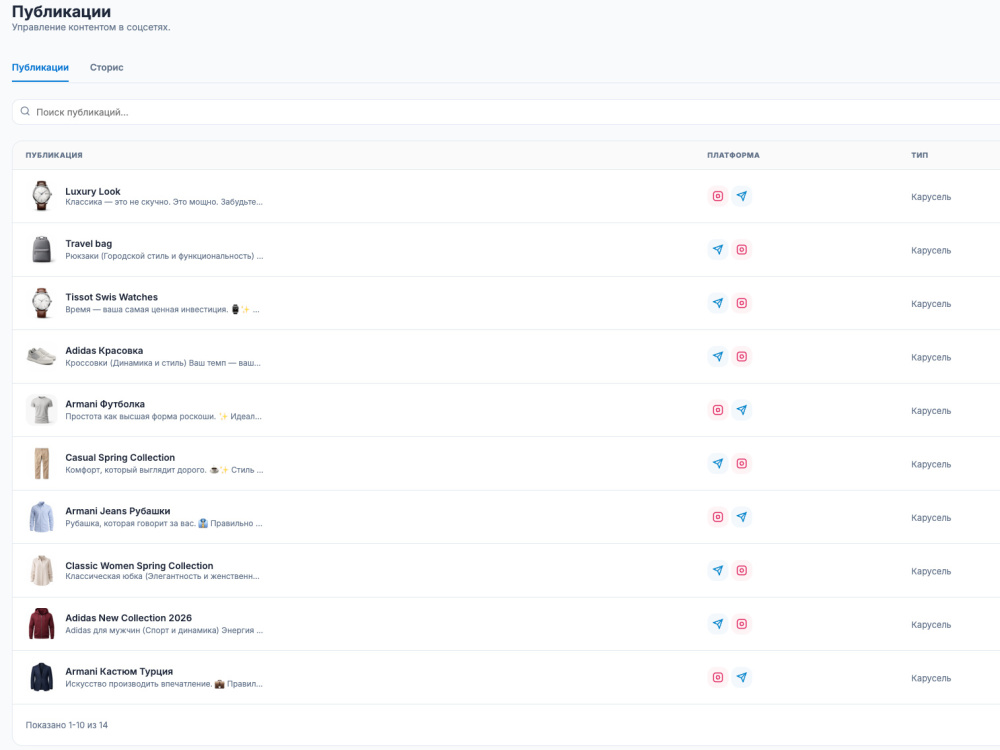Click Instagram icon for Tissot Swis Watches
The height and width of the screenshot is (750, 1000).
(x=741, y=303)
